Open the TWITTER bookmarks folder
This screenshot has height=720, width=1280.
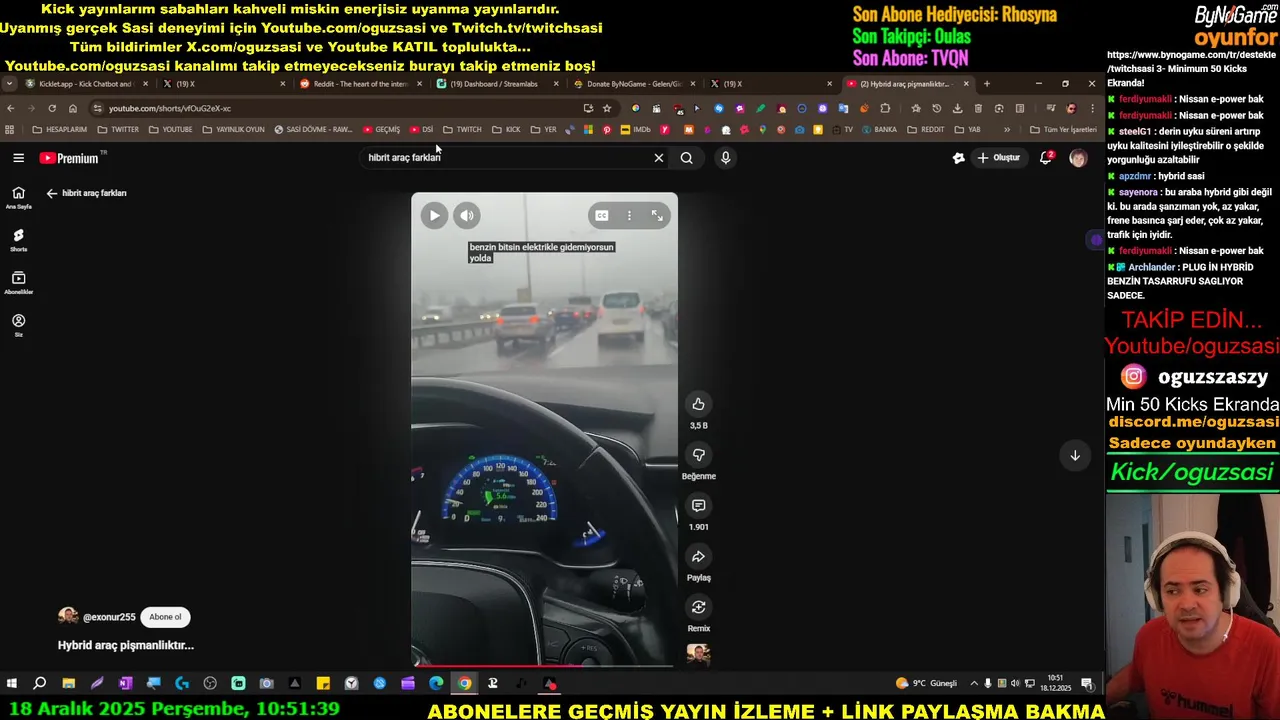point(118,130)
